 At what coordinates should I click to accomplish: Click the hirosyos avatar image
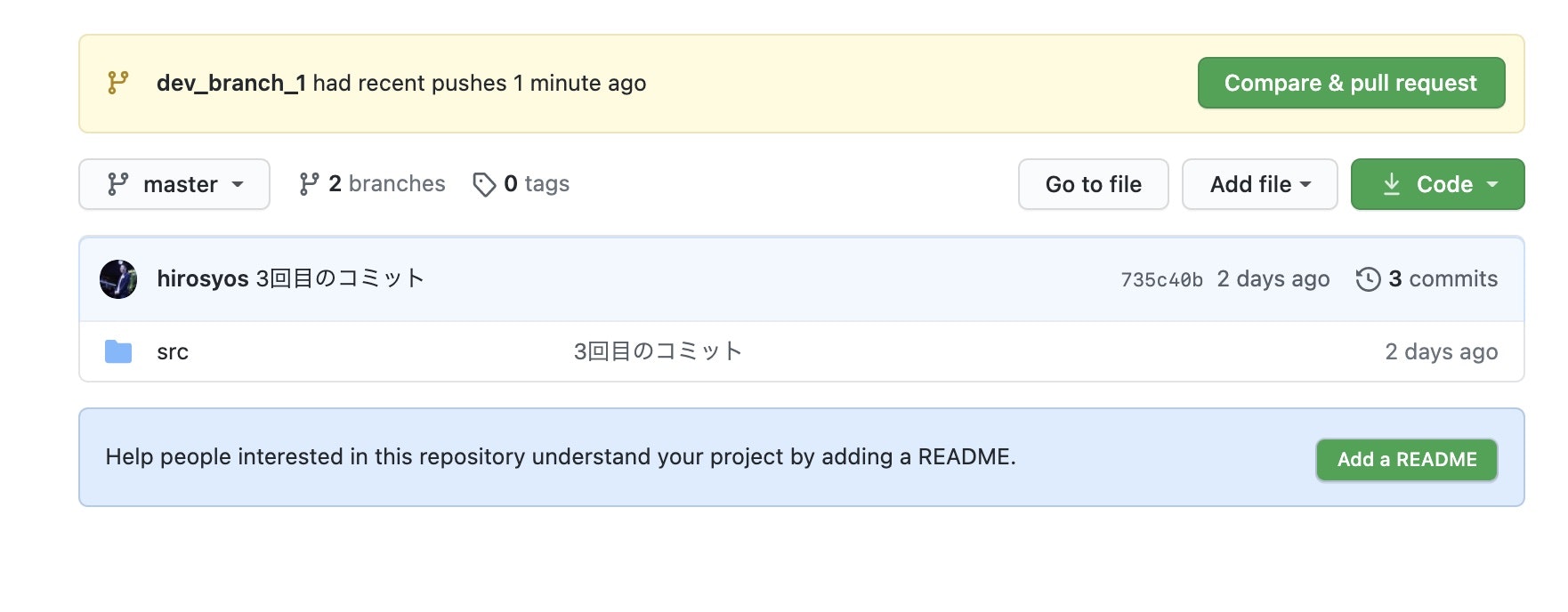pyautogui.click(x=118, y=279)
